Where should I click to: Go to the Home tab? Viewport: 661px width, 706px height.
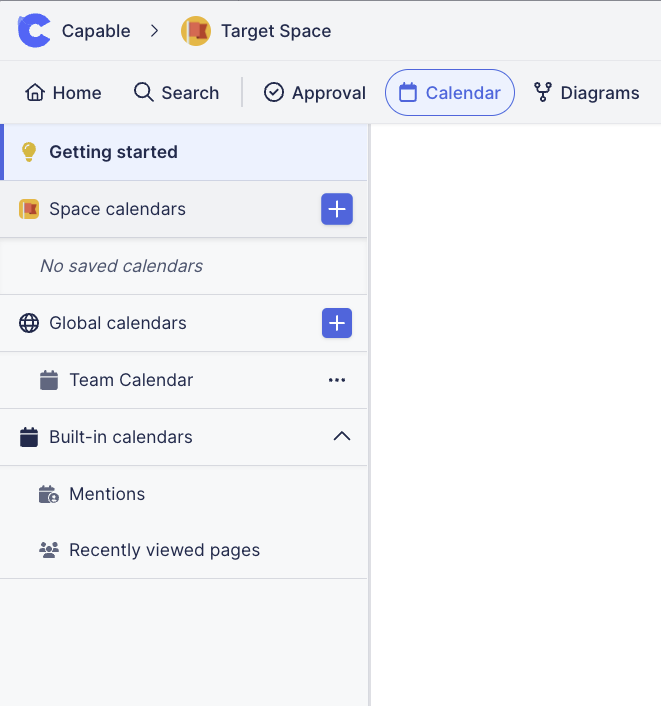64,93
